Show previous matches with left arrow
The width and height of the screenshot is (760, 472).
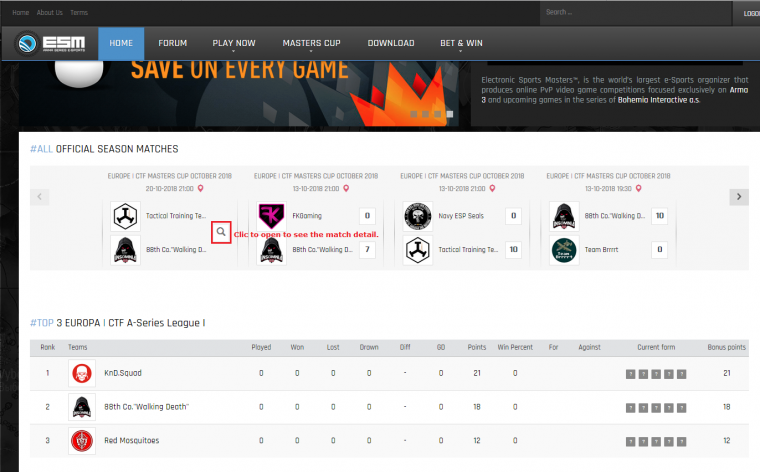(40, 197)
